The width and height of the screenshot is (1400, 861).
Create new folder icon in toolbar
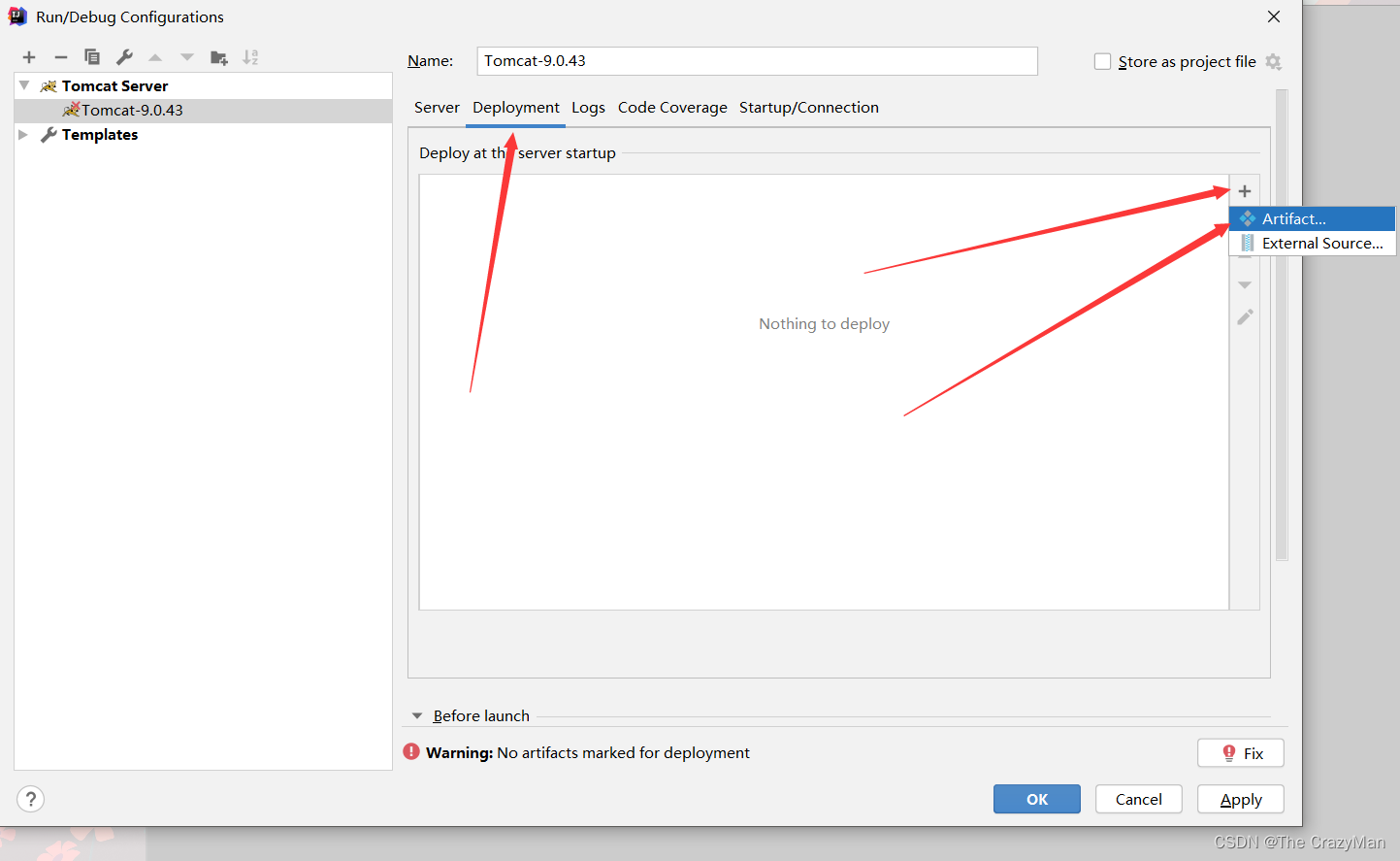point(219,57)
